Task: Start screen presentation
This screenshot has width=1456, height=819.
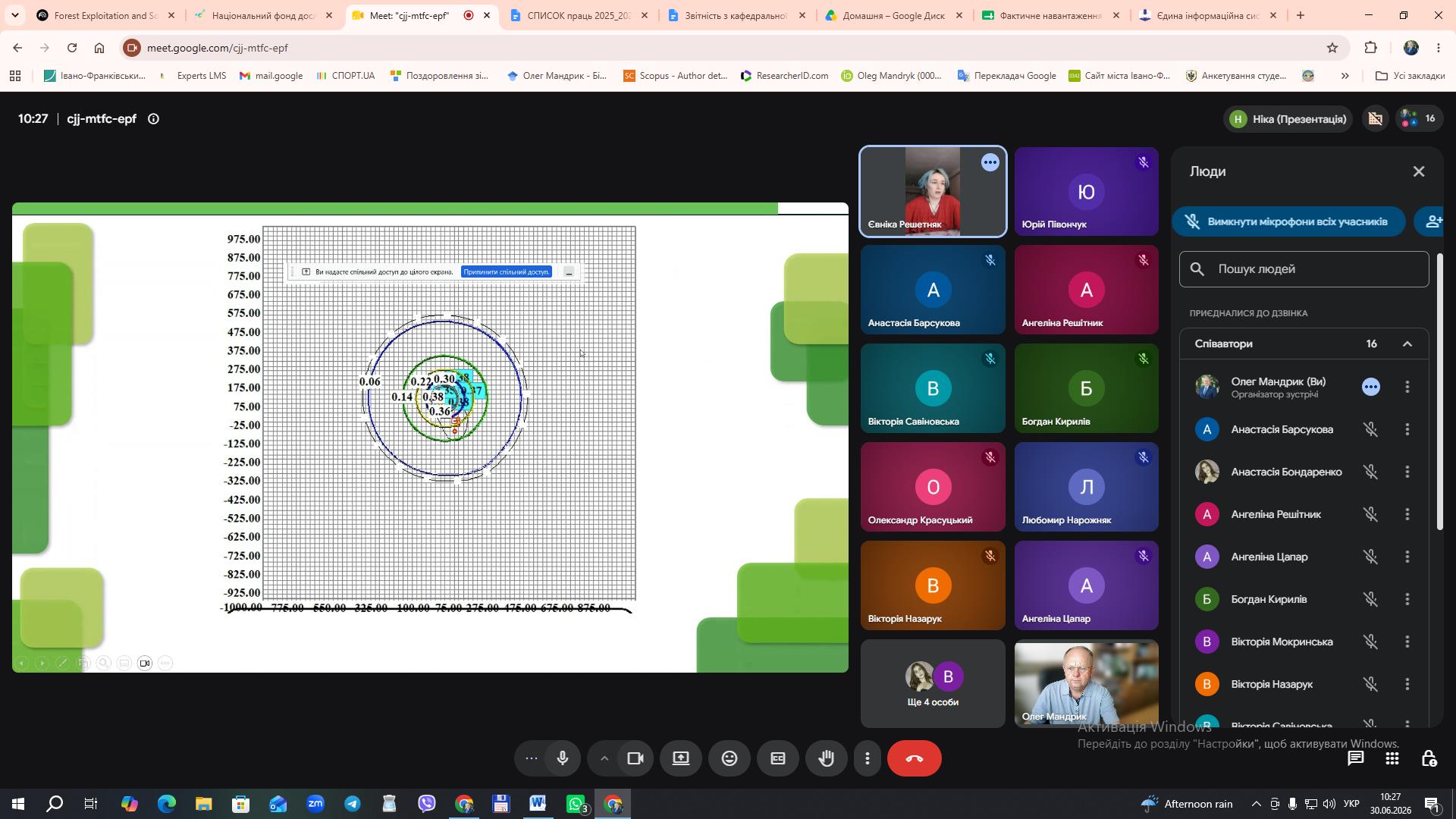Action: click(x=681, y=758)
